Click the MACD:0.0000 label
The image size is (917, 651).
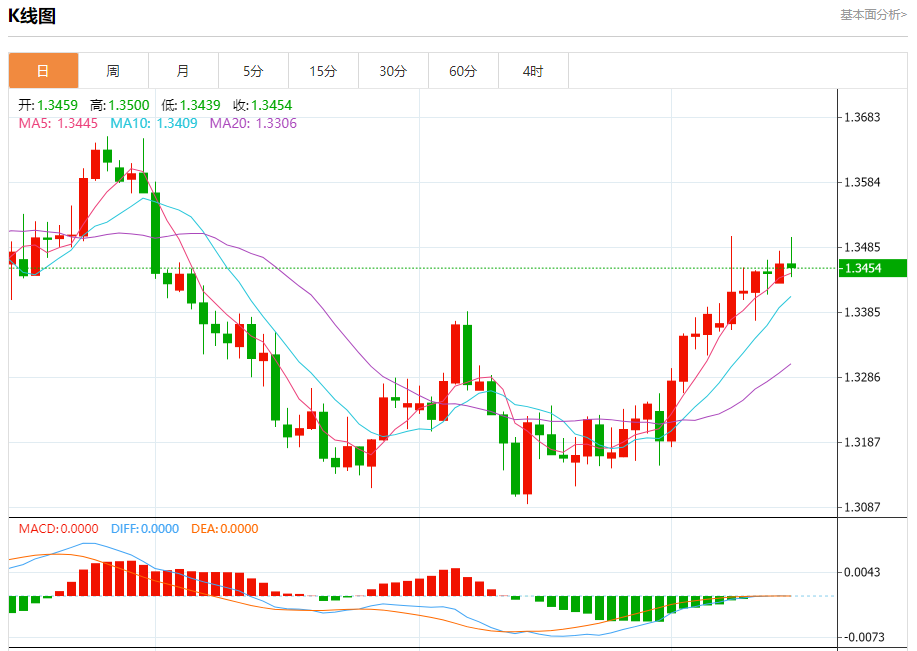point(58,529)
